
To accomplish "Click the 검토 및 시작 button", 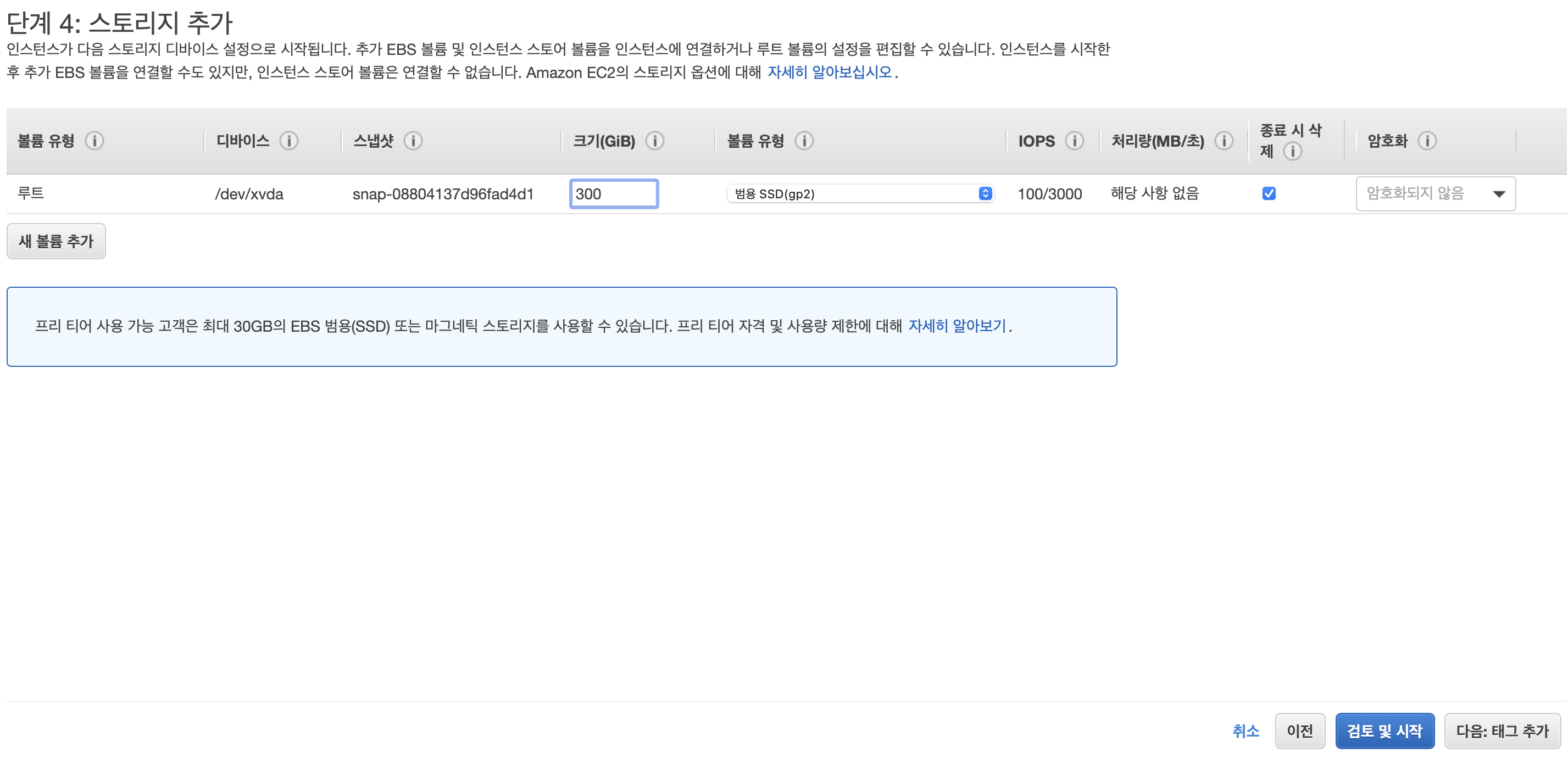I will (1384, 730).
